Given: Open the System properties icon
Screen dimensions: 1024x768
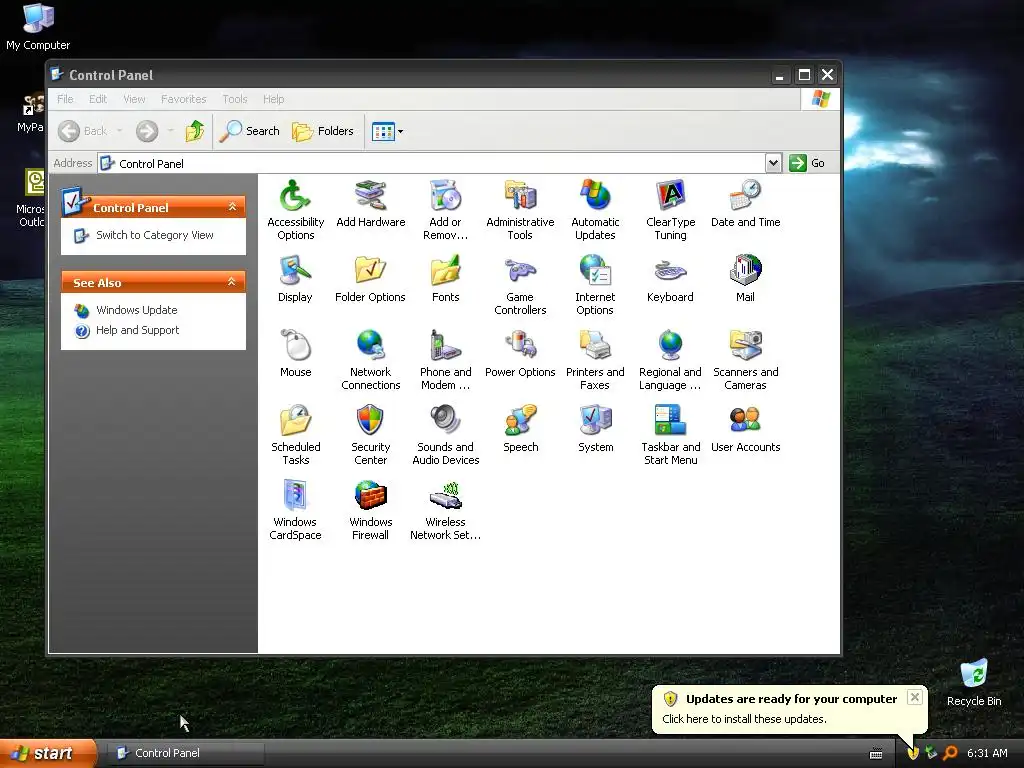Looking at the screenshot, I should tap(595, 428).
